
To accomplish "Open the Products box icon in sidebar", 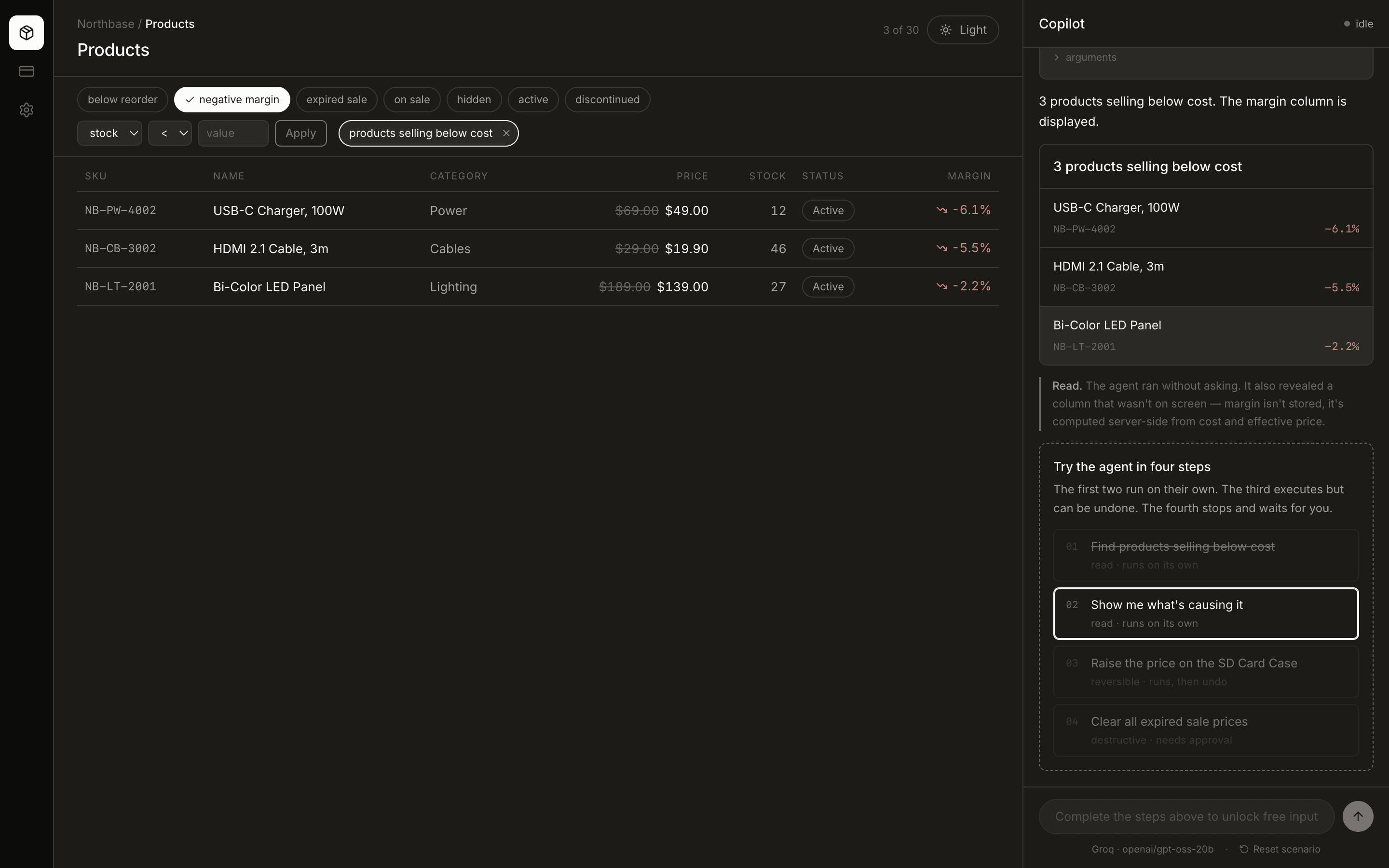I will point(27,33).
